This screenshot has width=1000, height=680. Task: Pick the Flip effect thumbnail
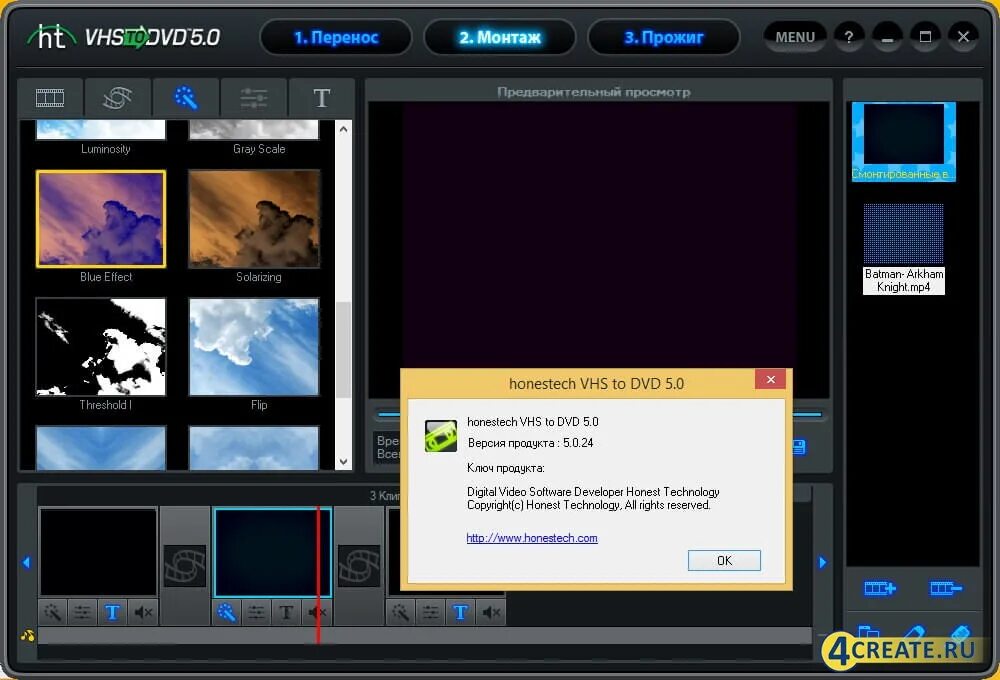(x=254, y=347)
